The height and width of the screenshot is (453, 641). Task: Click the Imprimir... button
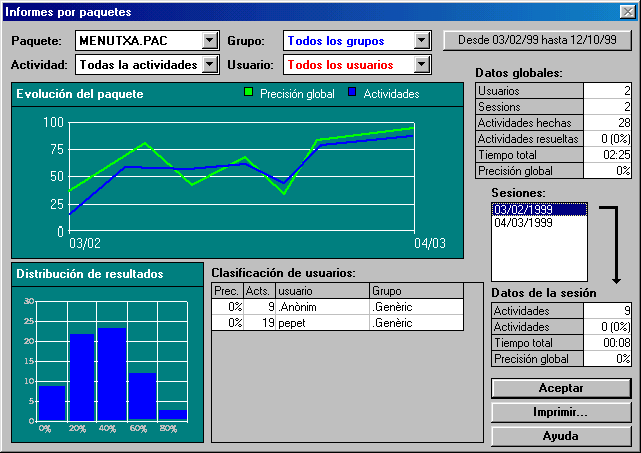(561, 412)
